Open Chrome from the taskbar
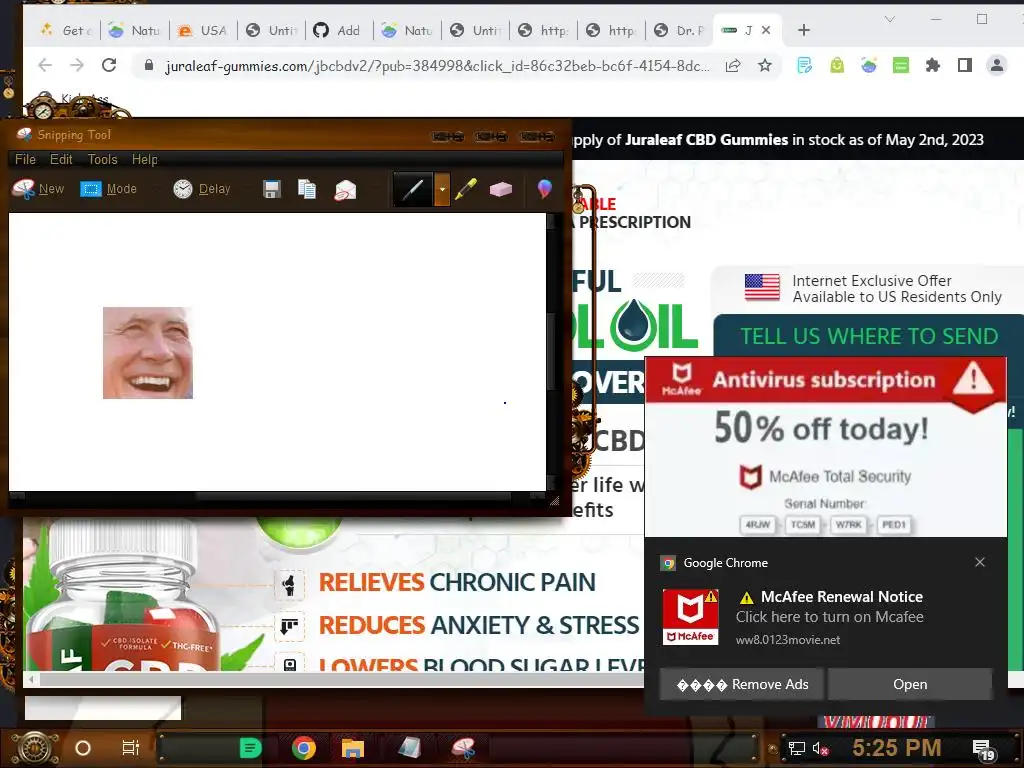1024x768 pixels. click(x=304, y=748)
